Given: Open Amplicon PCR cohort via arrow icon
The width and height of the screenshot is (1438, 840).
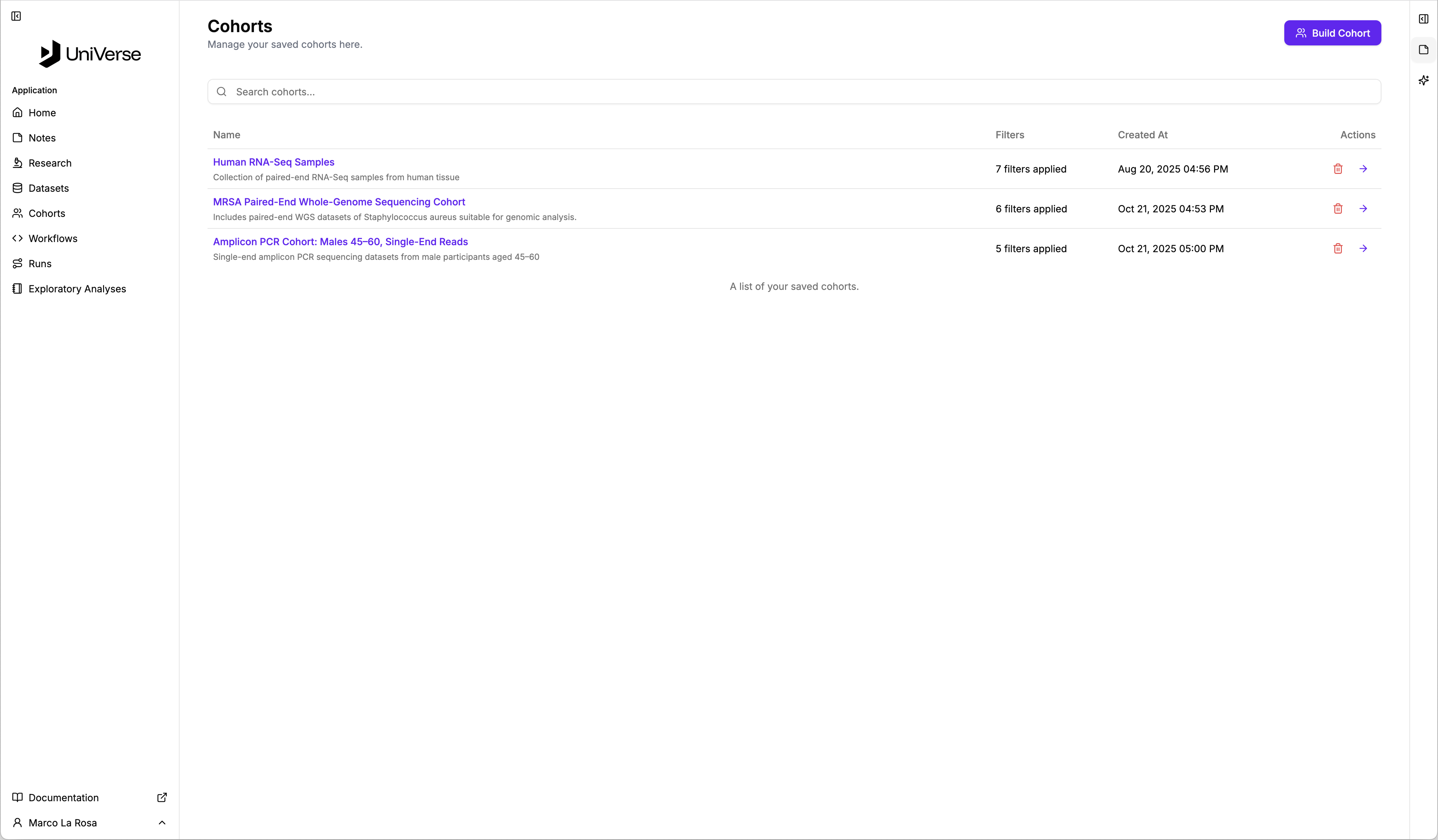Looking at the screenshot, I should click(1363, 249).
